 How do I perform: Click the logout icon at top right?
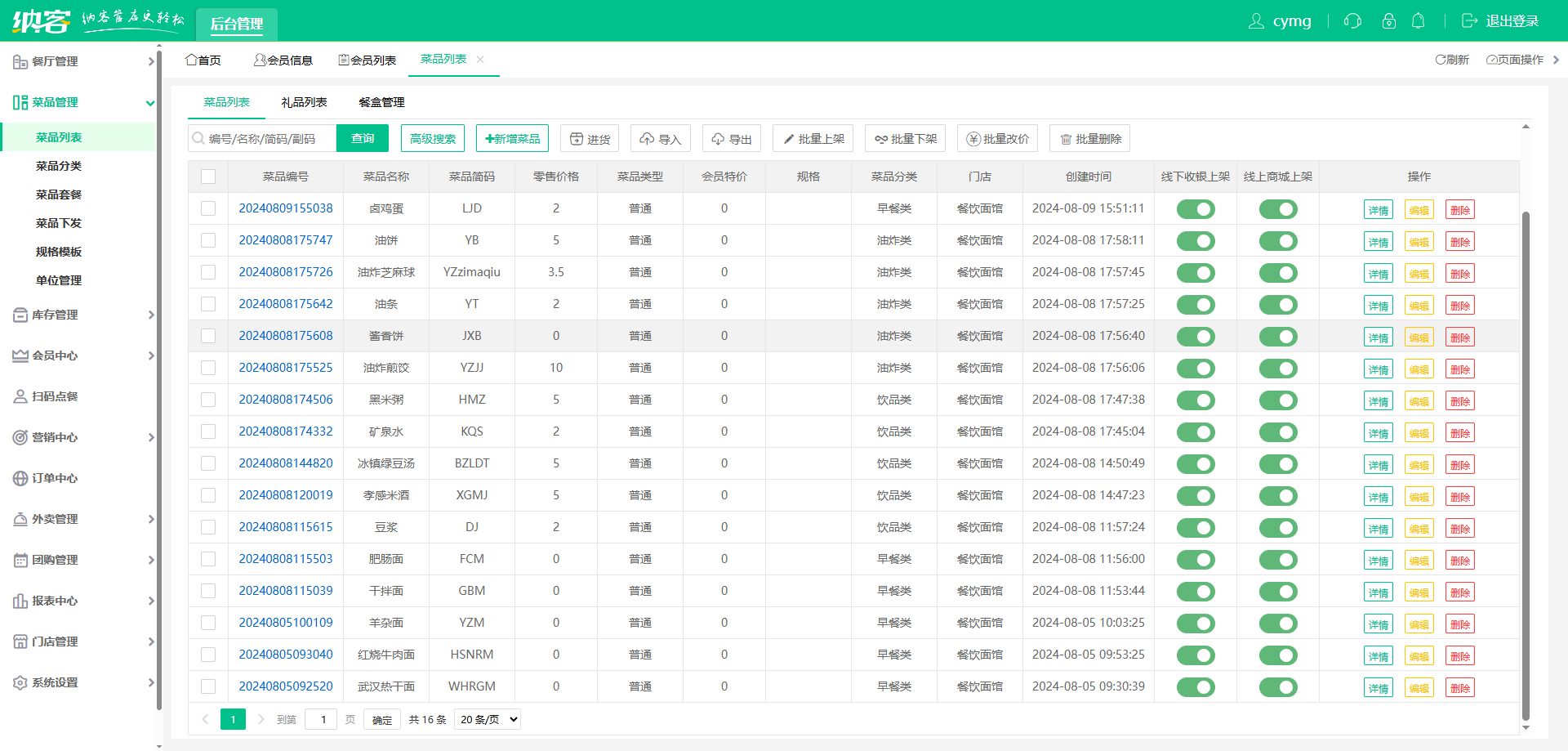(x=1469, y=21)
